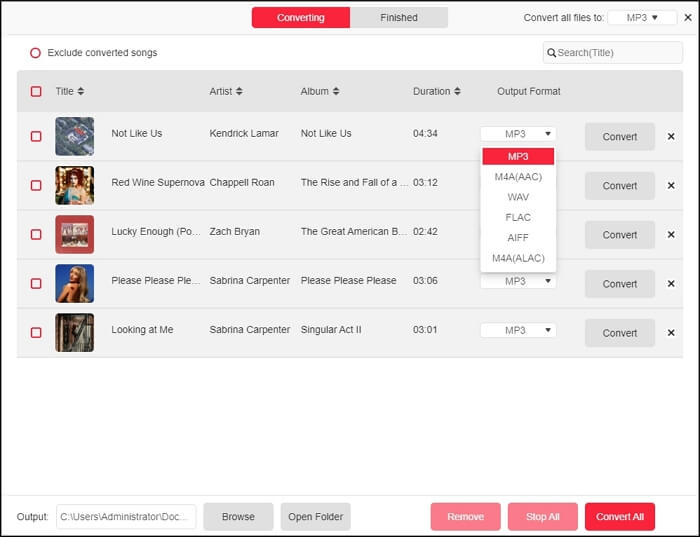Click artist Kendrick Lamar
The height and width of the screenshot is (537, 700).
coord(244,133)
